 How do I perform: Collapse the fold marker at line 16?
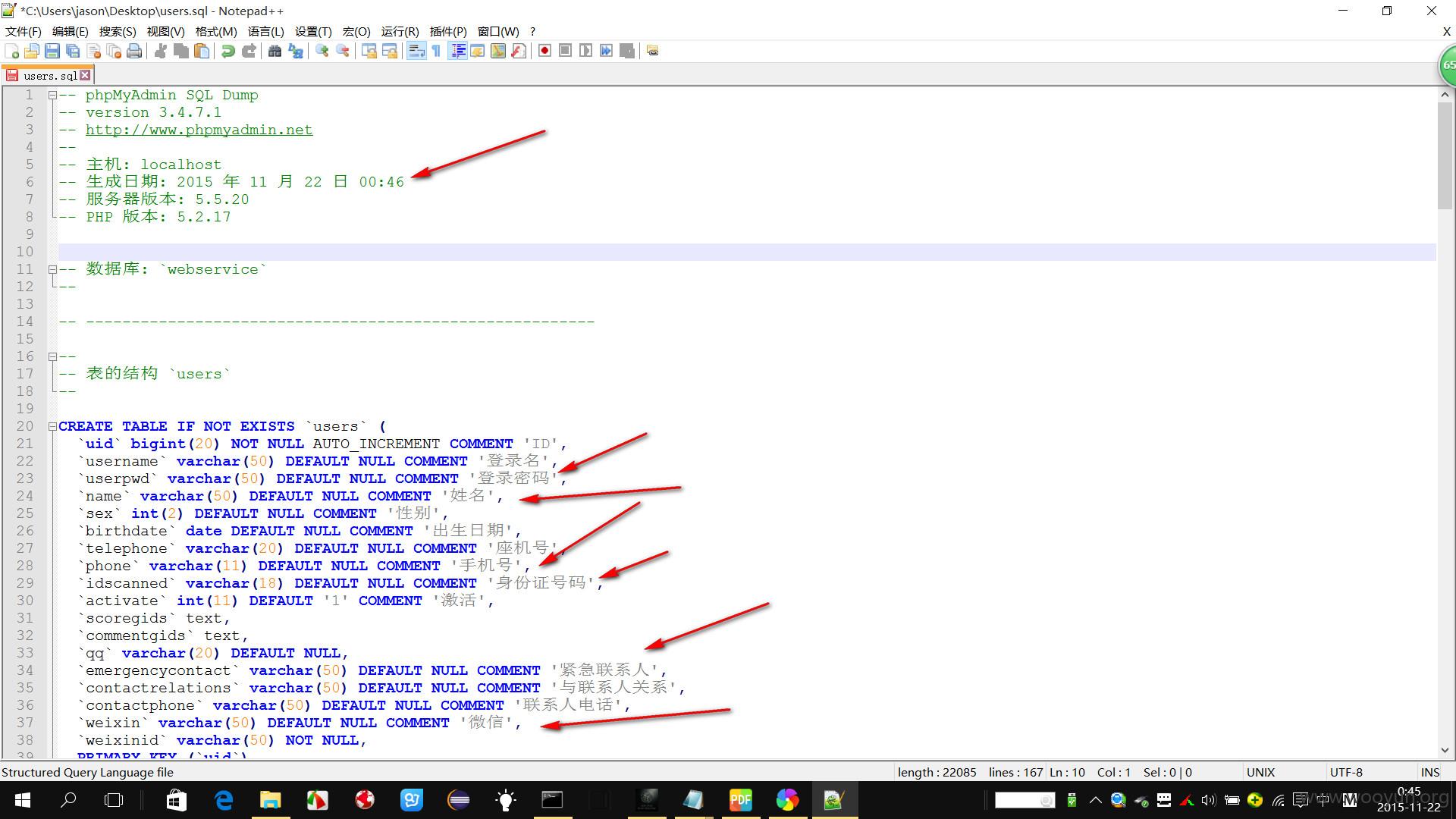tap(52, 356)
